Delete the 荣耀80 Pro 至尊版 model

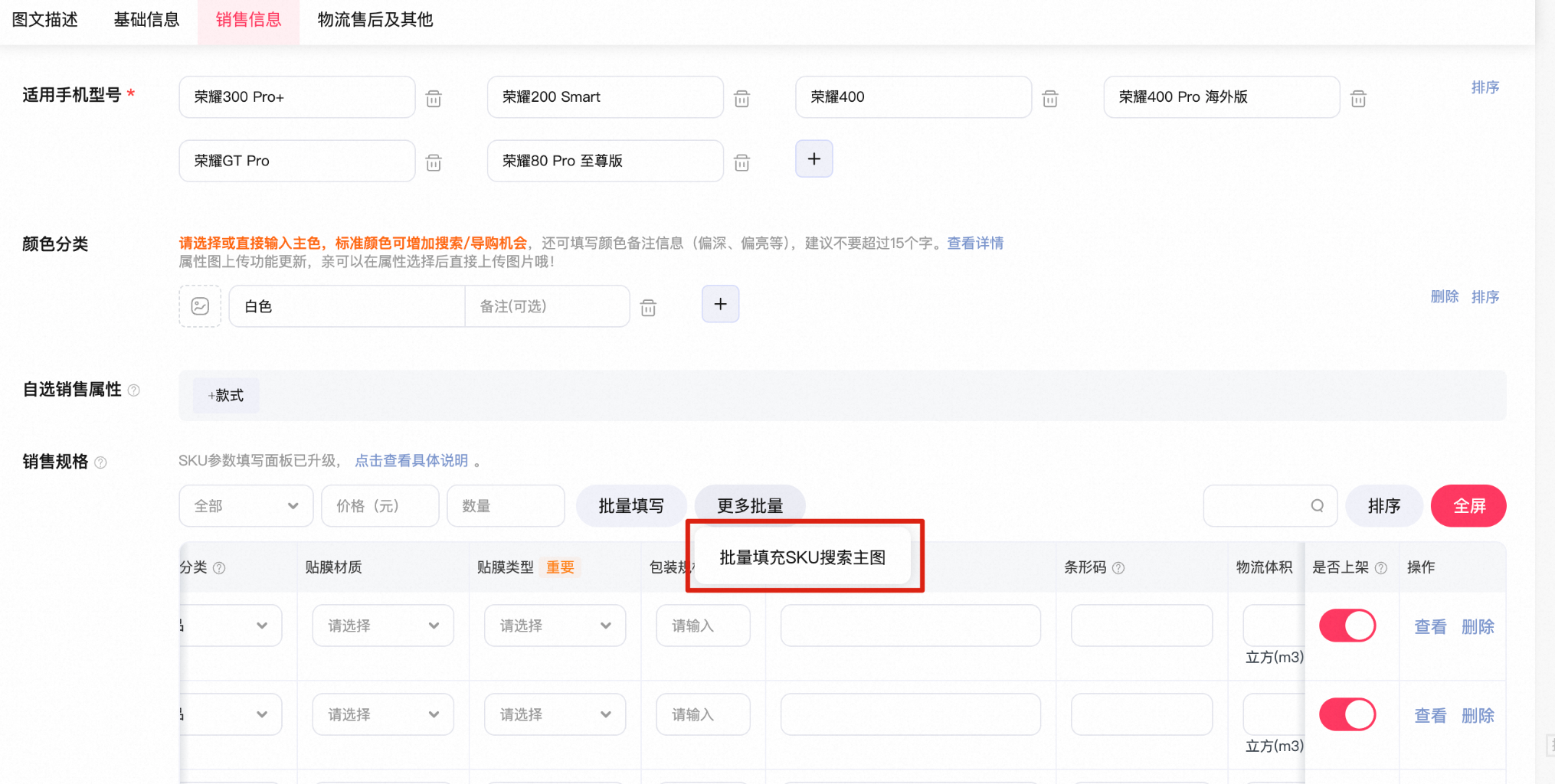tap(741, 162)
